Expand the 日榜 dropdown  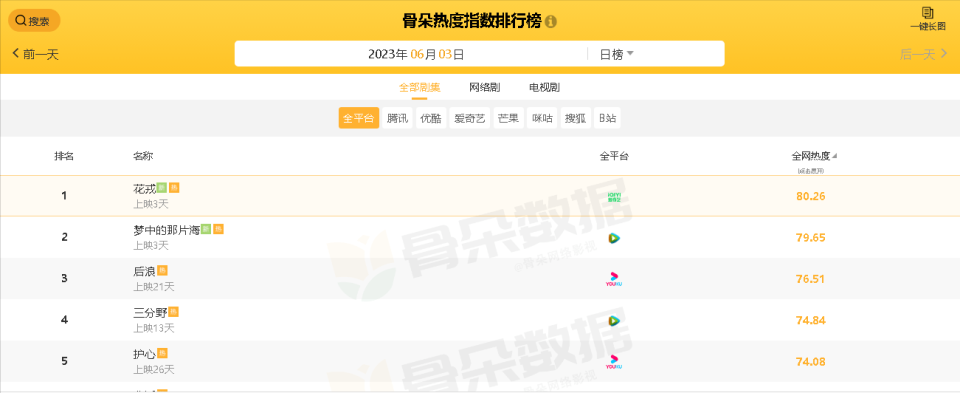[616, 54]
